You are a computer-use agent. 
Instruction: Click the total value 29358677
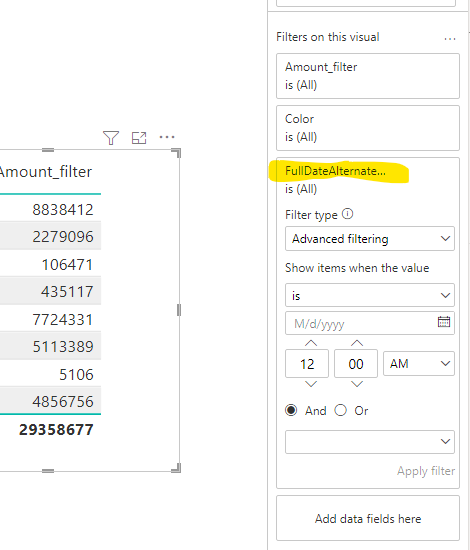tap(56, 430)
